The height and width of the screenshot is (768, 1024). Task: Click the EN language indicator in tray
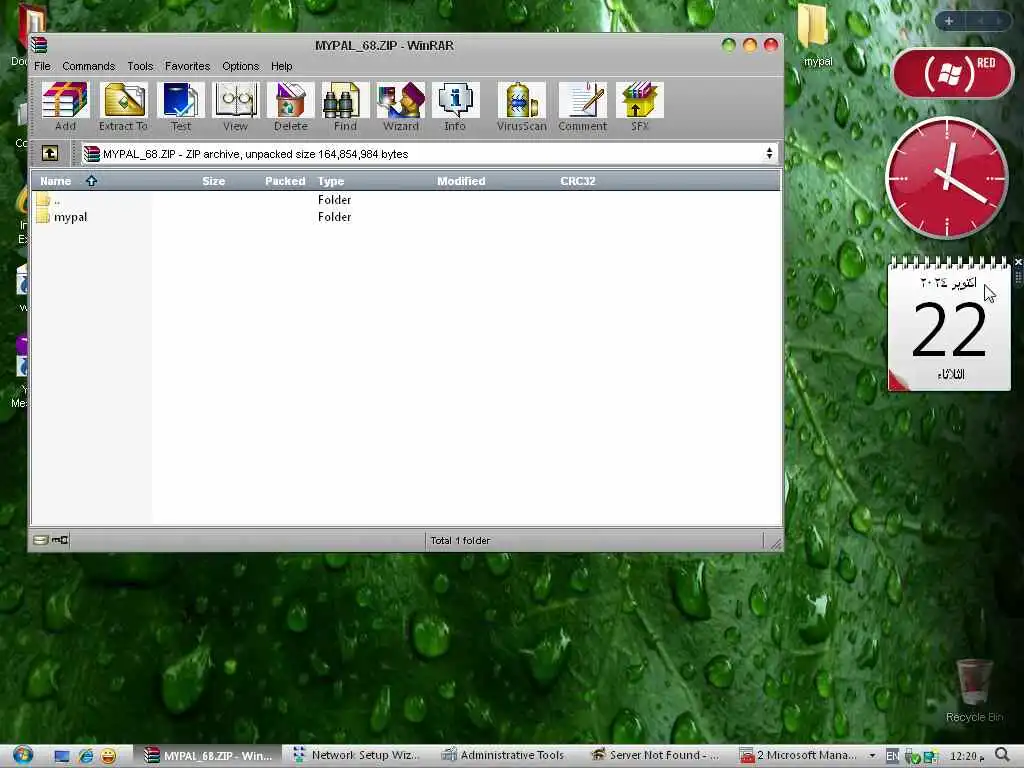coord(892,756)
